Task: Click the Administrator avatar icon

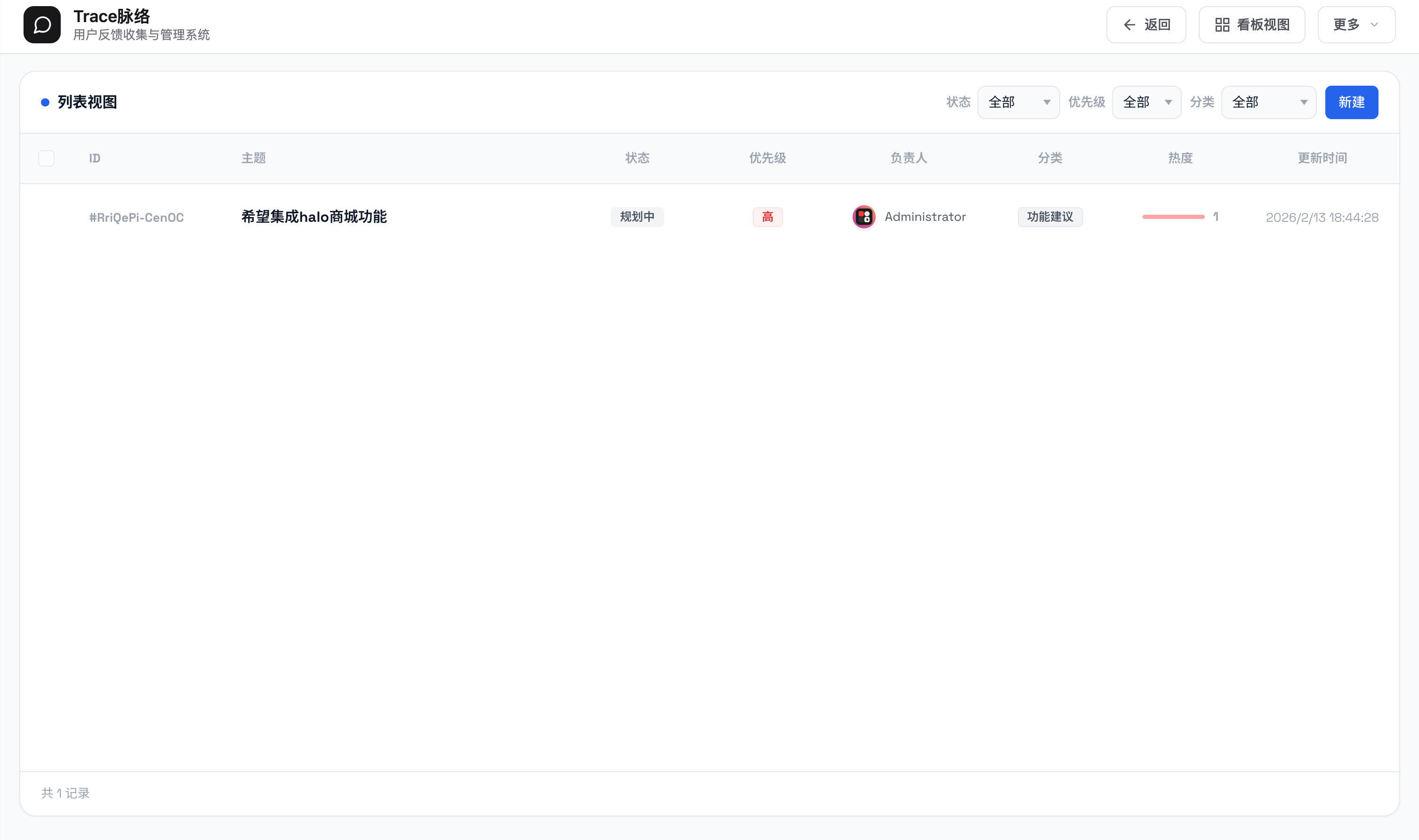Action: pyautogui.click(x=863, y=217)
